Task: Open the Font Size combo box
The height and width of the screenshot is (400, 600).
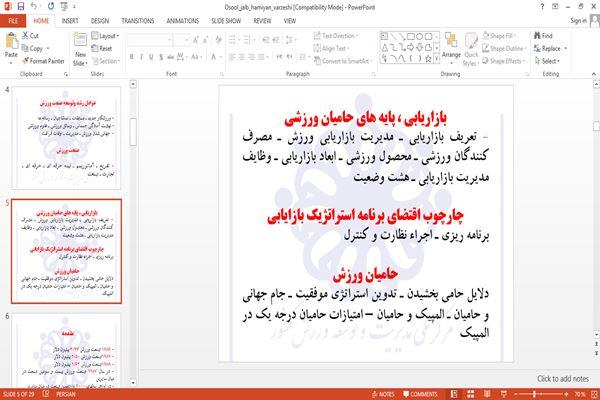Action: point(181,40)
